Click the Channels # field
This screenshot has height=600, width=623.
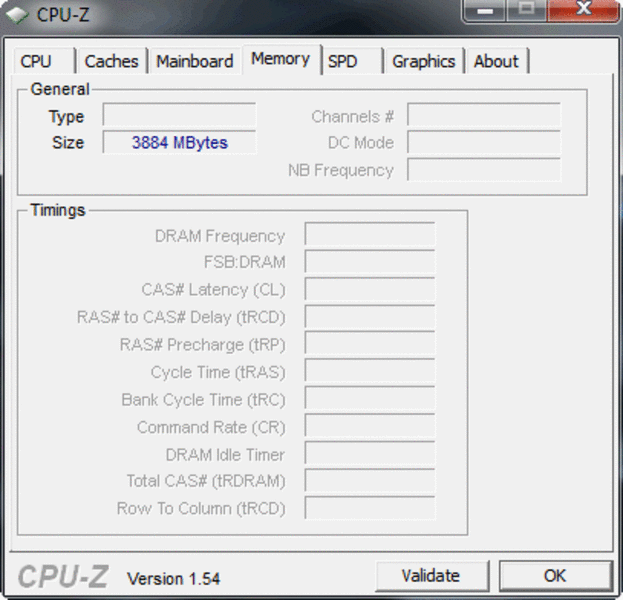coord(484,115)
